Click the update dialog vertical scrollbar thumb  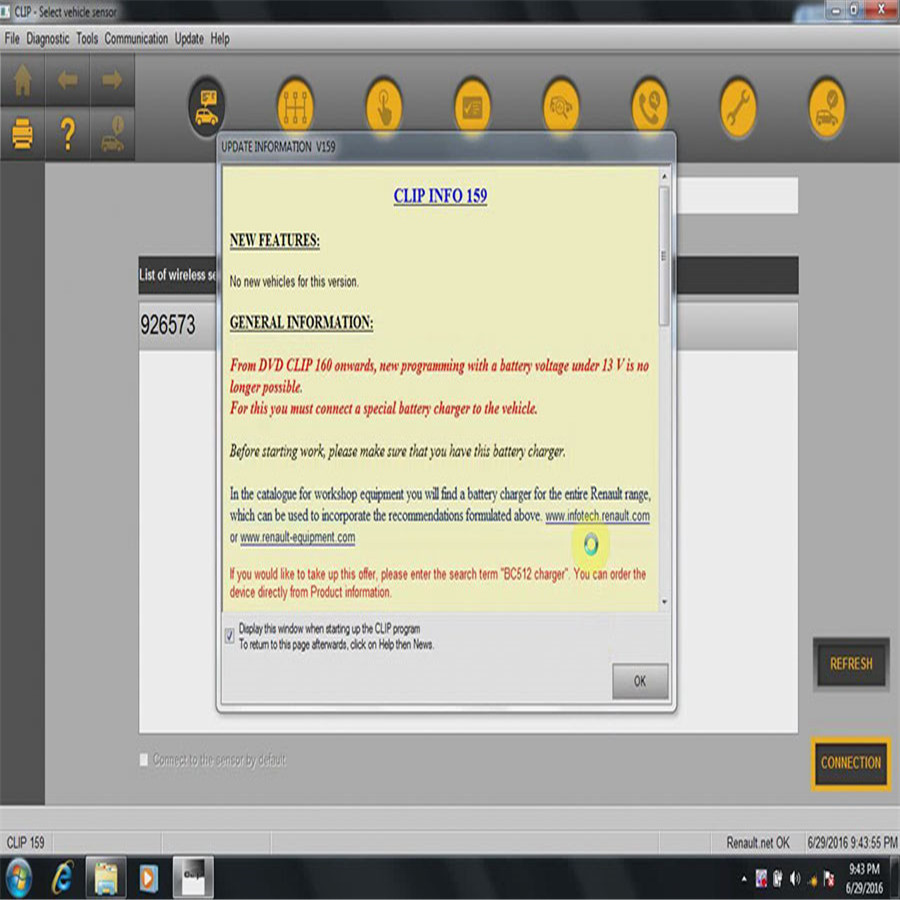[x=664, y=256]
